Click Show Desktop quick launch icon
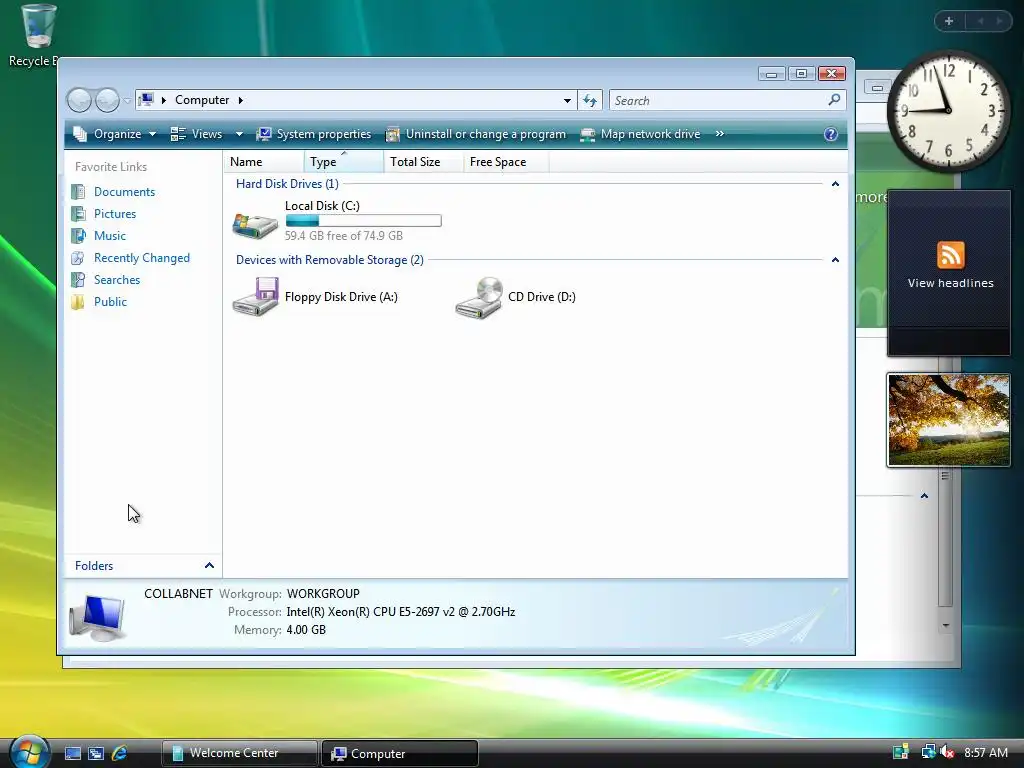Viewport: 1024px width, 768px height. coord(72,753)
